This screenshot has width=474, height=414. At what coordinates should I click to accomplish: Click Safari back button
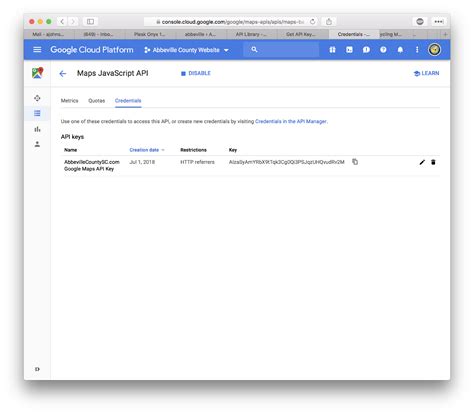(x=62, y=22)
